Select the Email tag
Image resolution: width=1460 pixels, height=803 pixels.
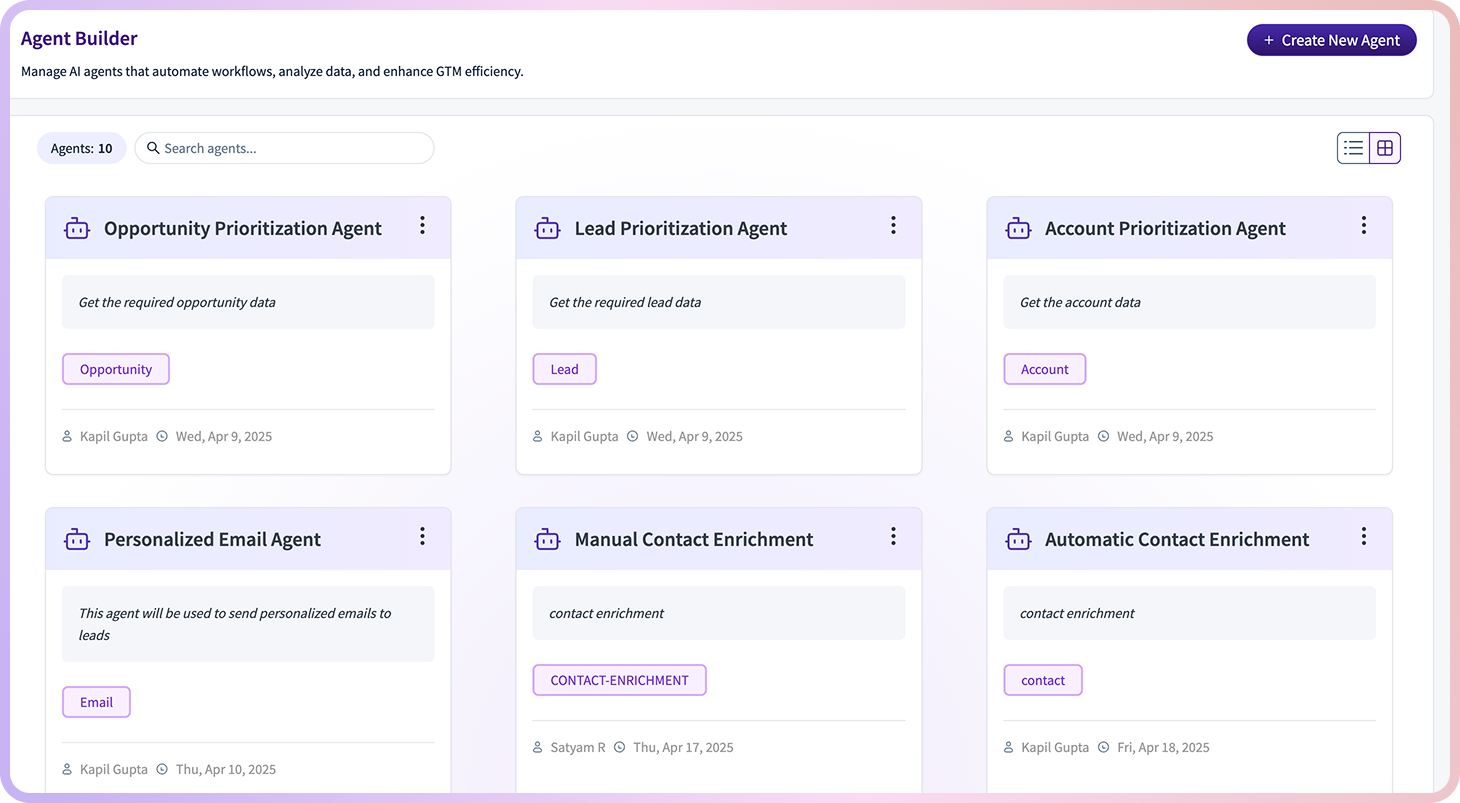pos(96,702)
